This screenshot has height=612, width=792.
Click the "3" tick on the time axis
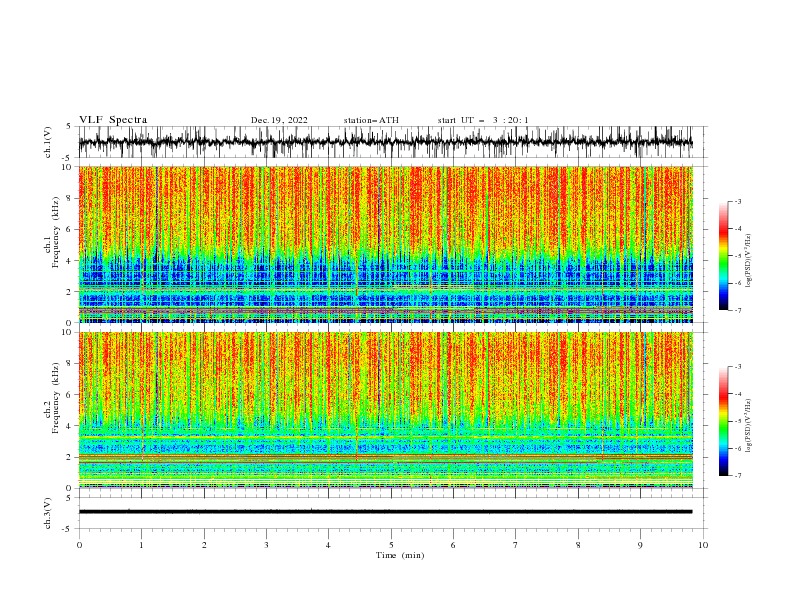coord(266,545)
